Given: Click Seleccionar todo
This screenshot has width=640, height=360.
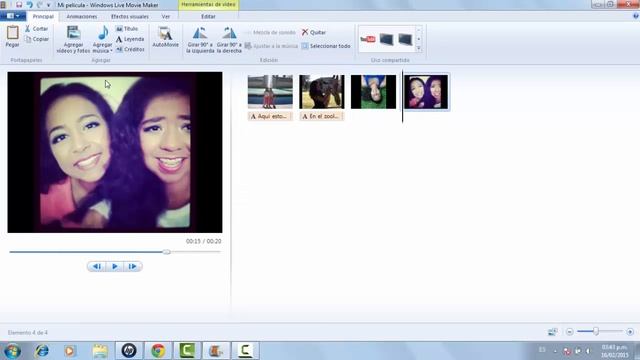Looking at the screenshot, I should pyautogui.click(x=326, y=46).
